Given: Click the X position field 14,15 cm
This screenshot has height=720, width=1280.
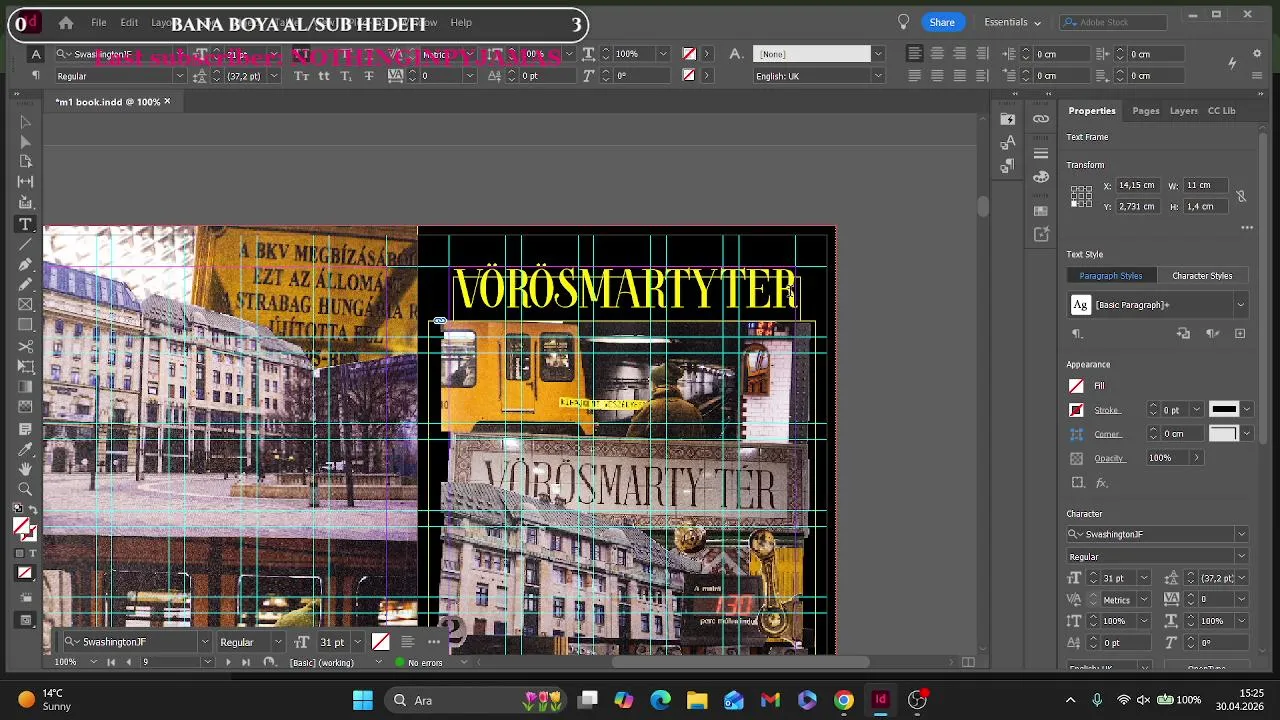Looking at the screenshot, I should pos(1137,185).
